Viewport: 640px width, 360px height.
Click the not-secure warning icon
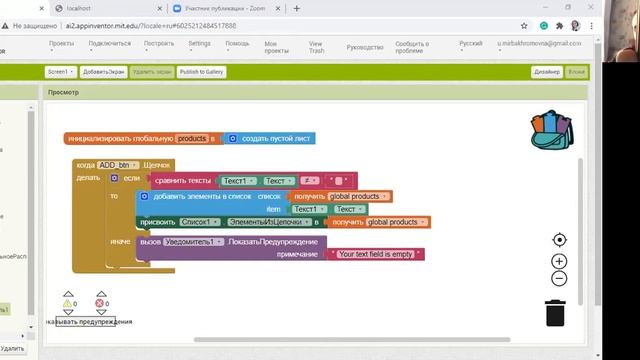coord(5,26)
